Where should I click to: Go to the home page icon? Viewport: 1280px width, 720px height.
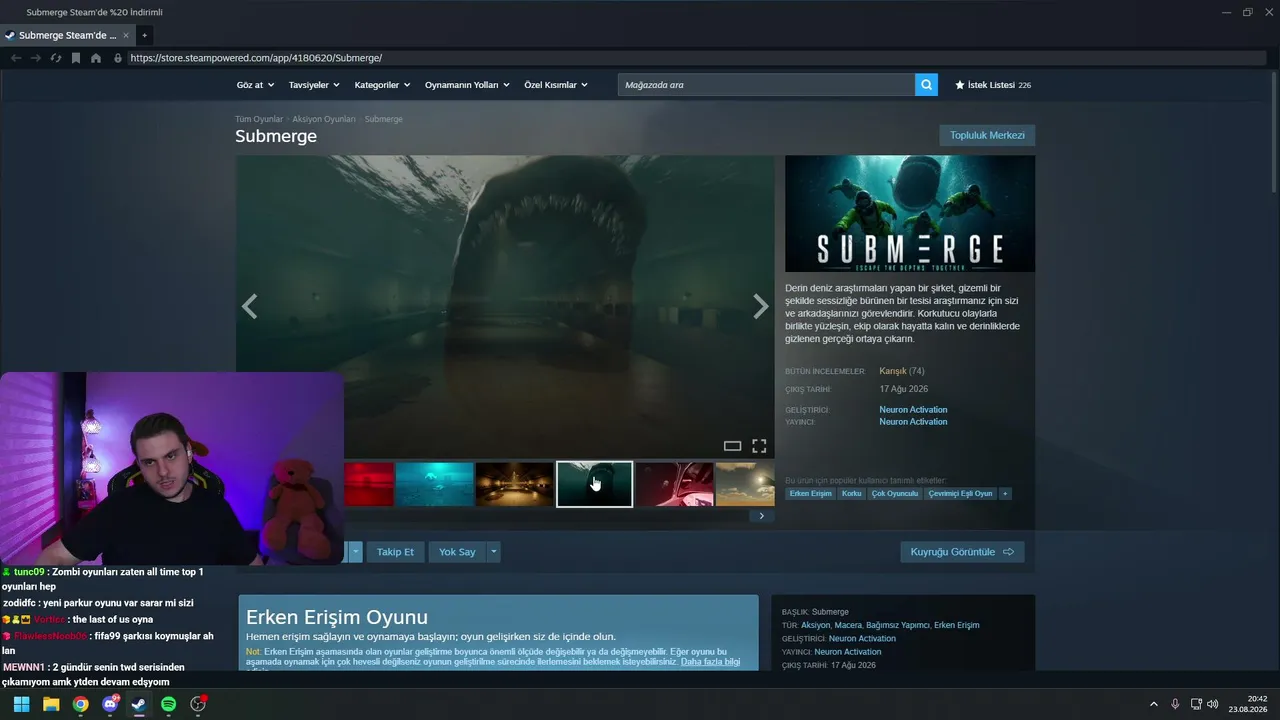(x=96, y=58)
